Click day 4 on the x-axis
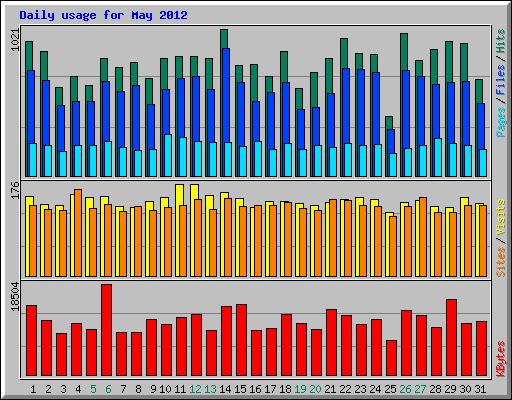 click(78, 389)
